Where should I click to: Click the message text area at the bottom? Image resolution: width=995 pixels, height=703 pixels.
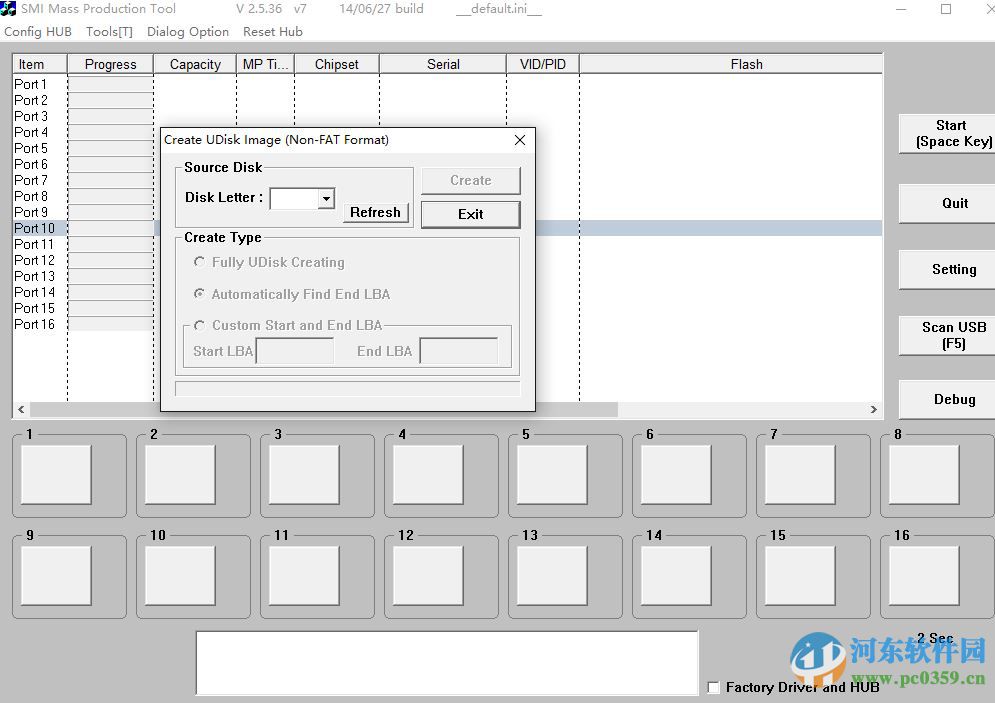point(447,662)
